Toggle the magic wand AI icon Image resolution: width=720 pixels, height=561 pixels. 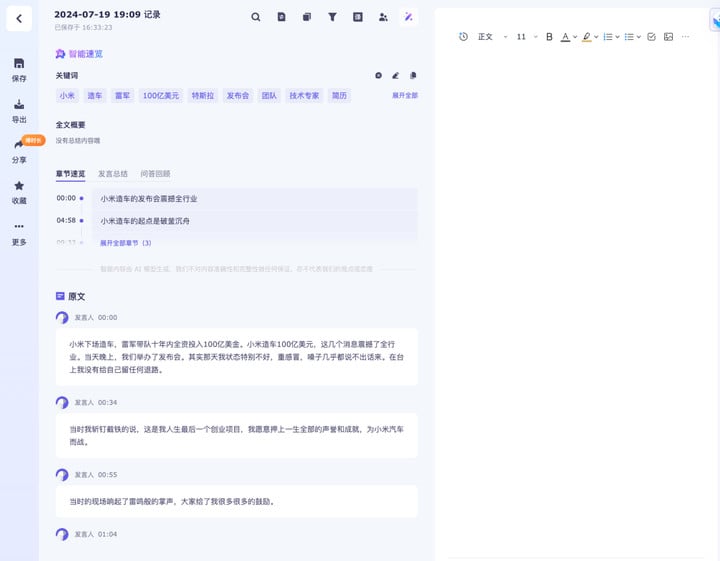tap(408, 17)
